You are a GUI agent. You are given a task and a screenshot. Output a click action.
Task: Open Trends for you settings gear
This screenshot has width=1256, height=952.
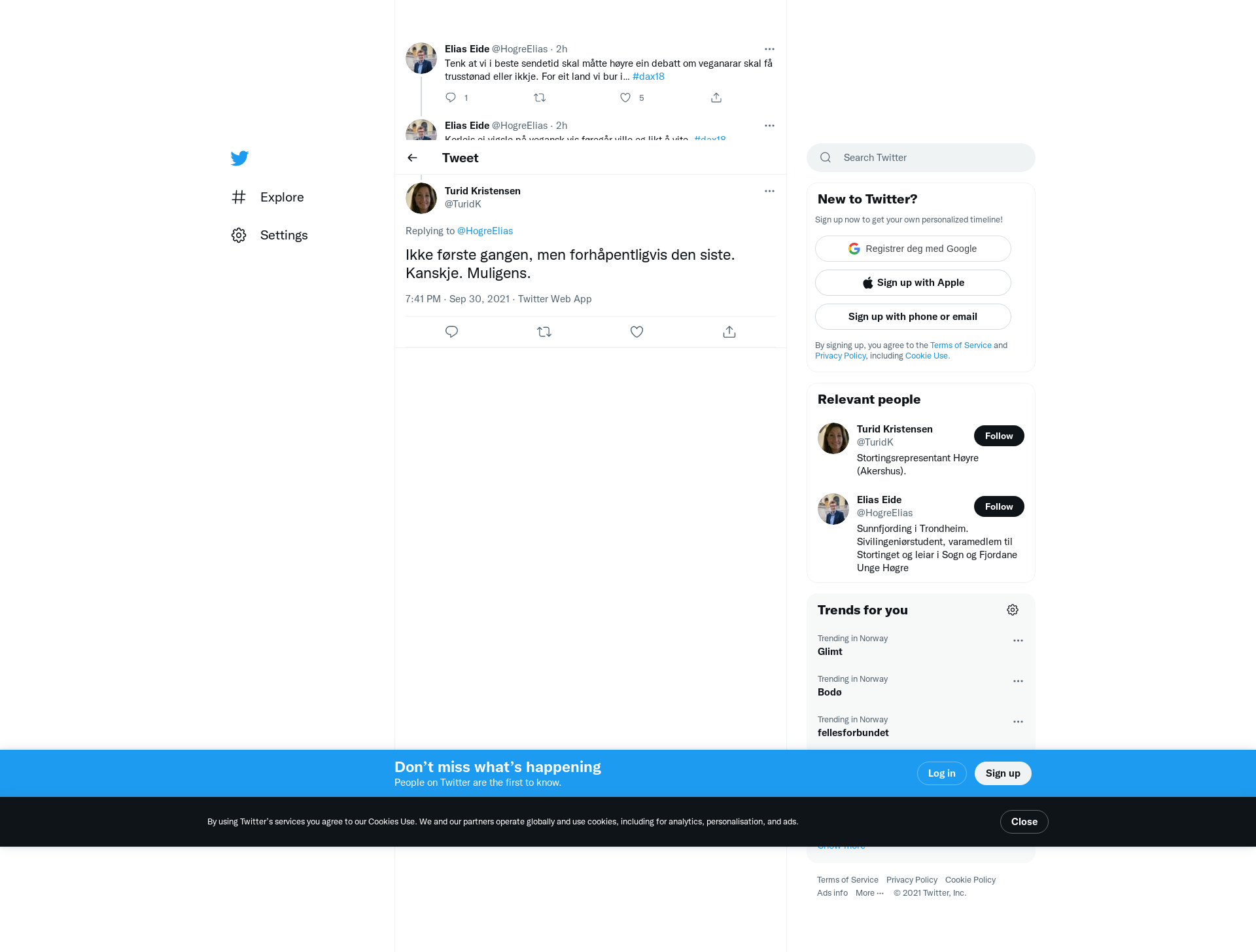(1013, 610)
